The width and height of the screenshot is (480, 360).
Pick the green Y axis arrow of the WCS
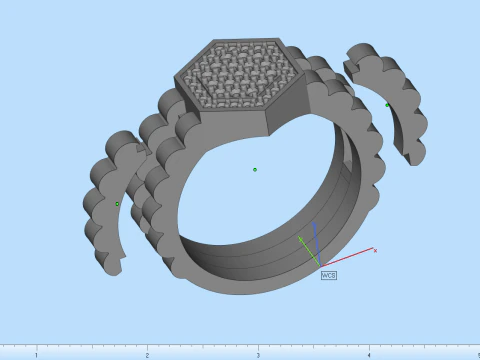click(309, 251)
